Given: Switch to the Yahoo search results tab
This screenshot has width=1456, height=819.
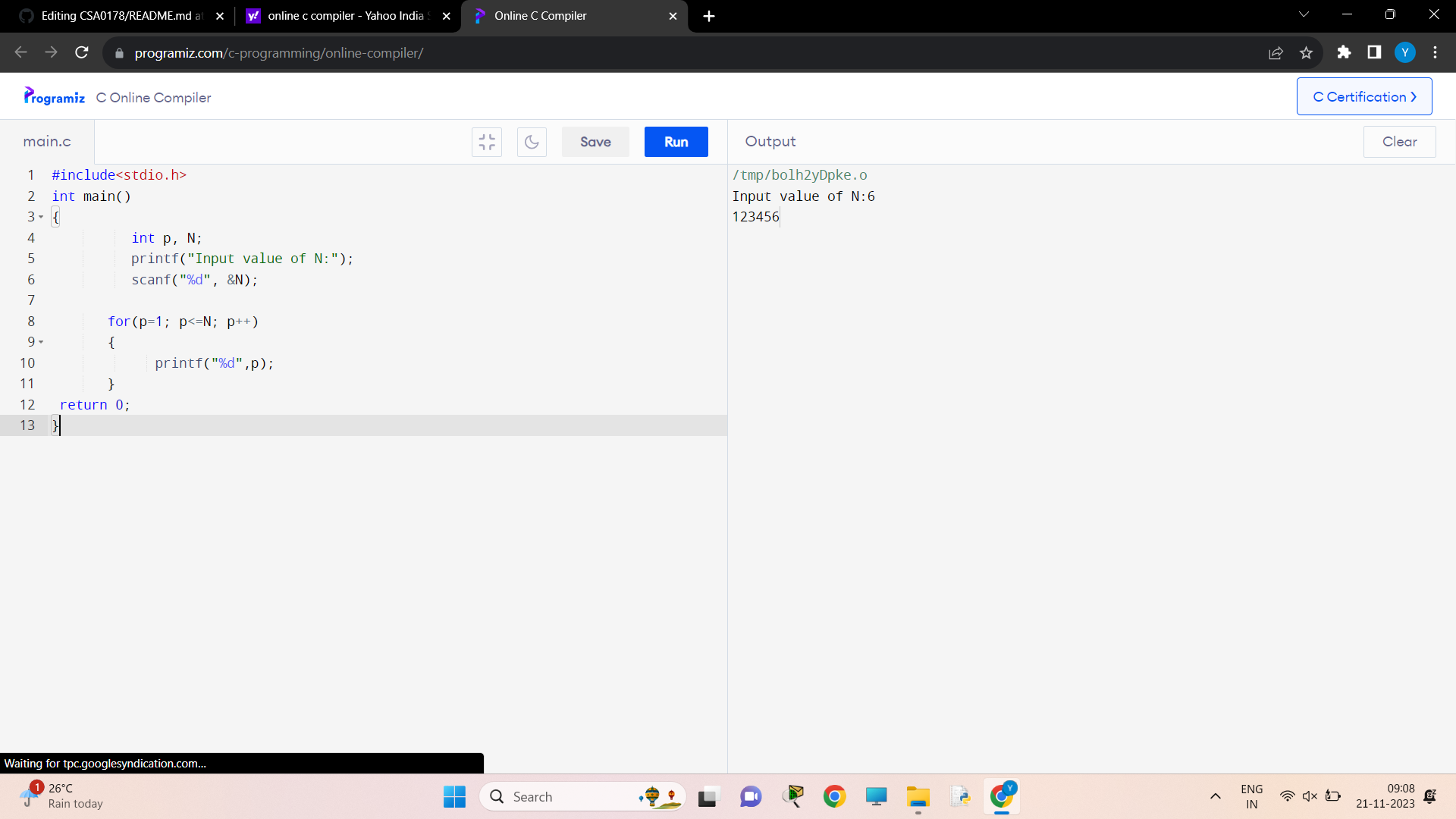Looking at the screenshot, I should pos(341,15).
